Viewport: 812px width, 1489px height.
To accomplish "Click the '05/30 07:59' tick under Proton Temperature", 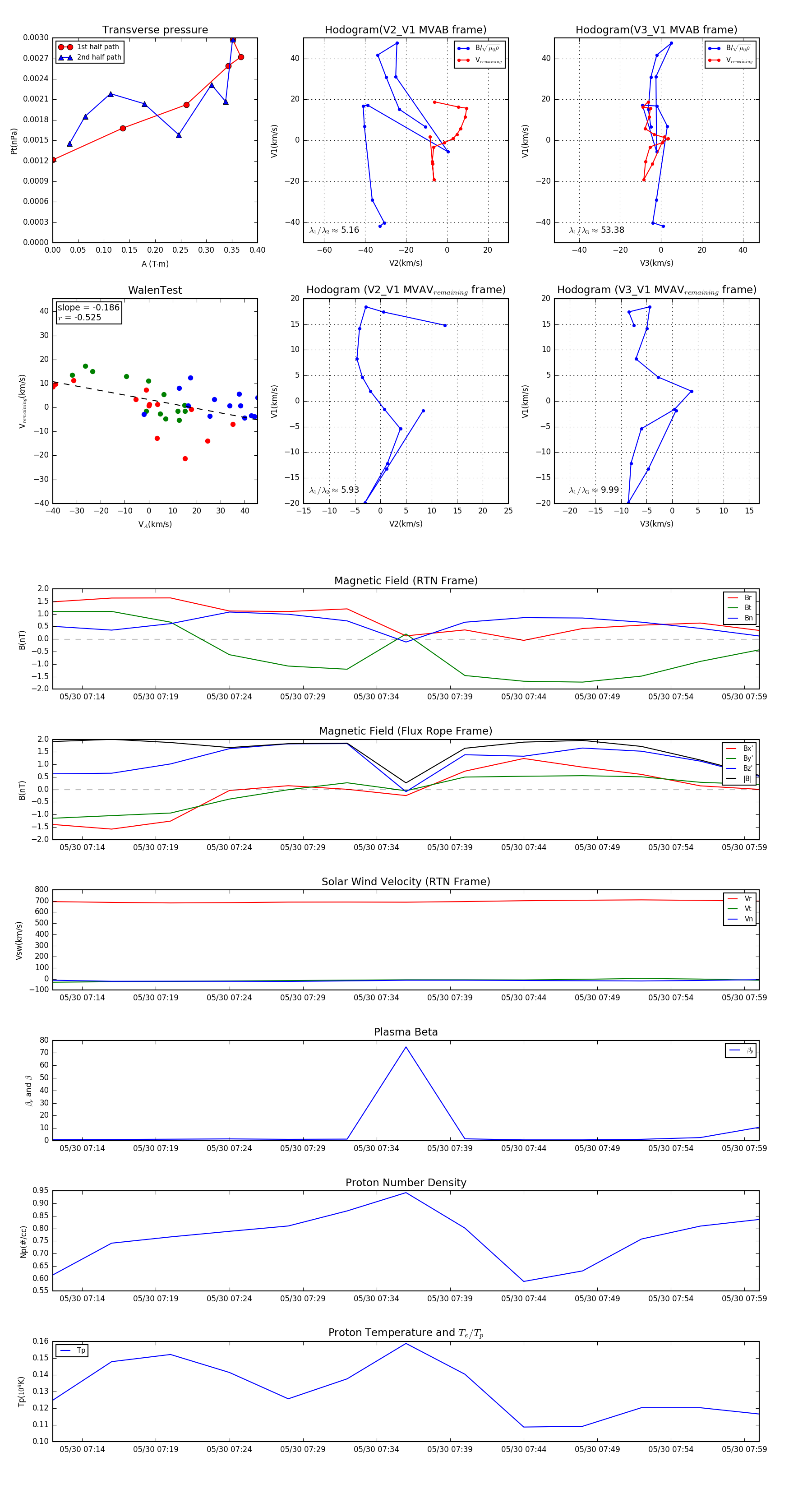I will (x=744, y=1449).
